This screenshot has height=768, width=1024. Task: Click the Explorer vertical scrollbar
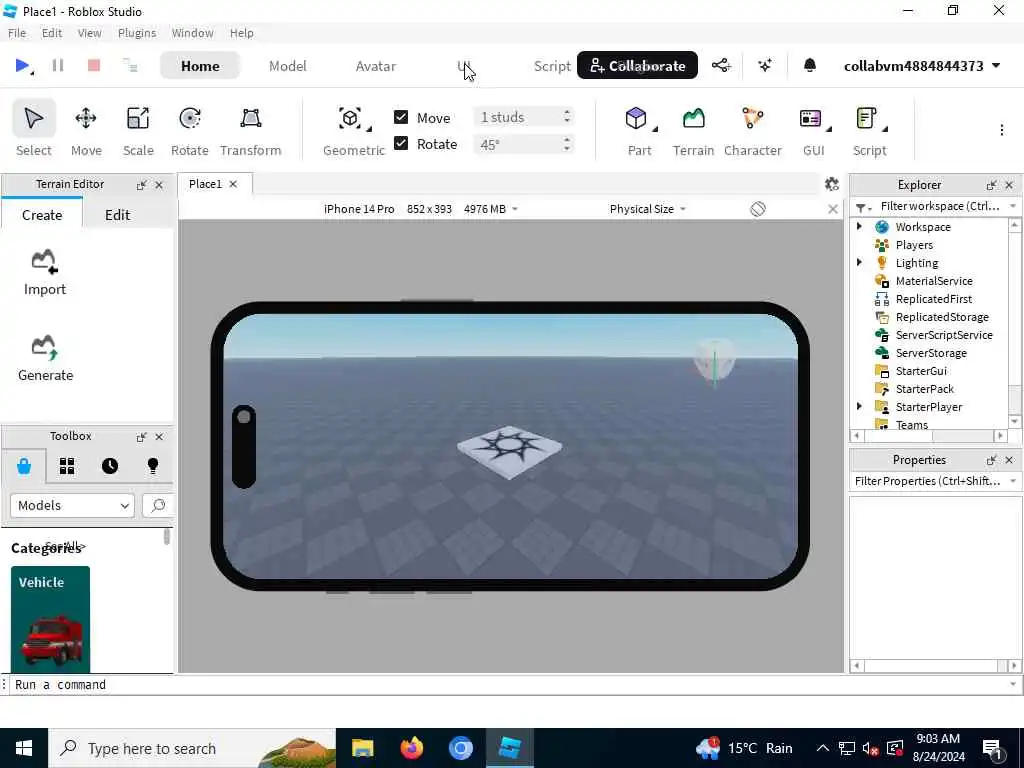(x=1014, y=324)
